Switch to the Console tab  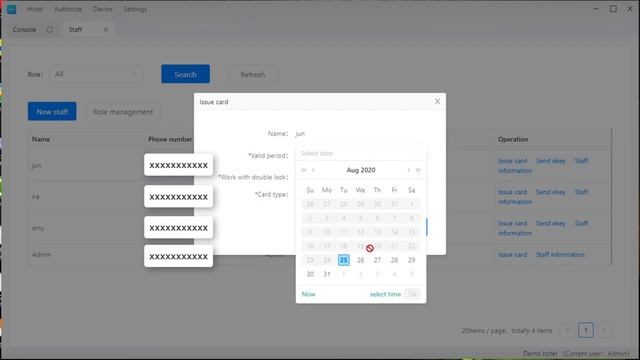click(x=24, y=29)
